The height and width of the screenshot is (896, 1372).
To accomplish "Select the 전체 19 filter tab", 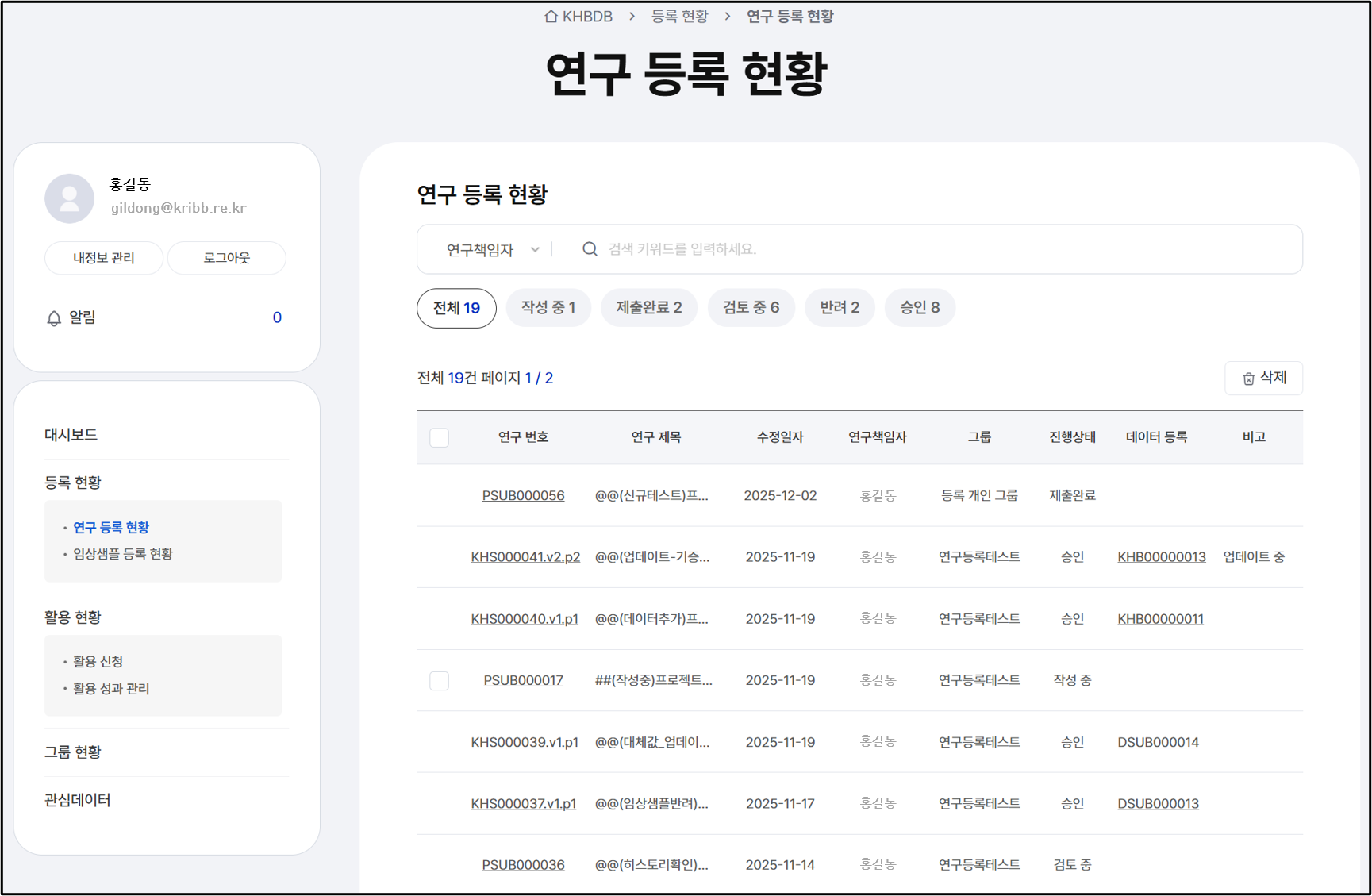I will click(456, 308).
